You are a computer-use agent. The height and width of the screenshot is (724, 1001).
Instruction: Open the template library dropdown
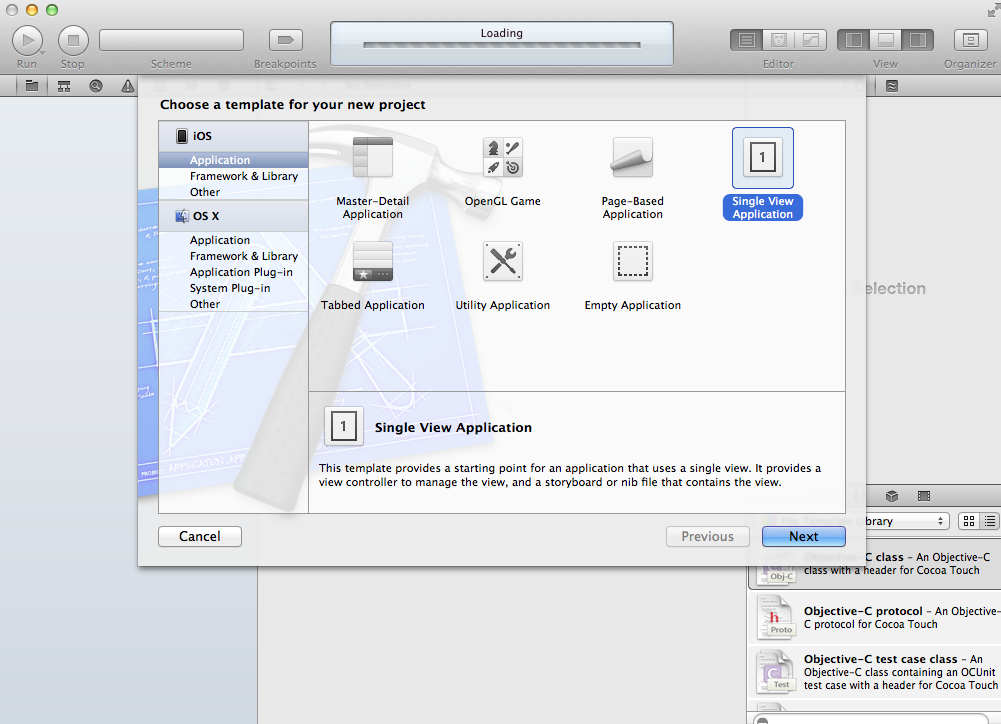[x=907, y=521]
